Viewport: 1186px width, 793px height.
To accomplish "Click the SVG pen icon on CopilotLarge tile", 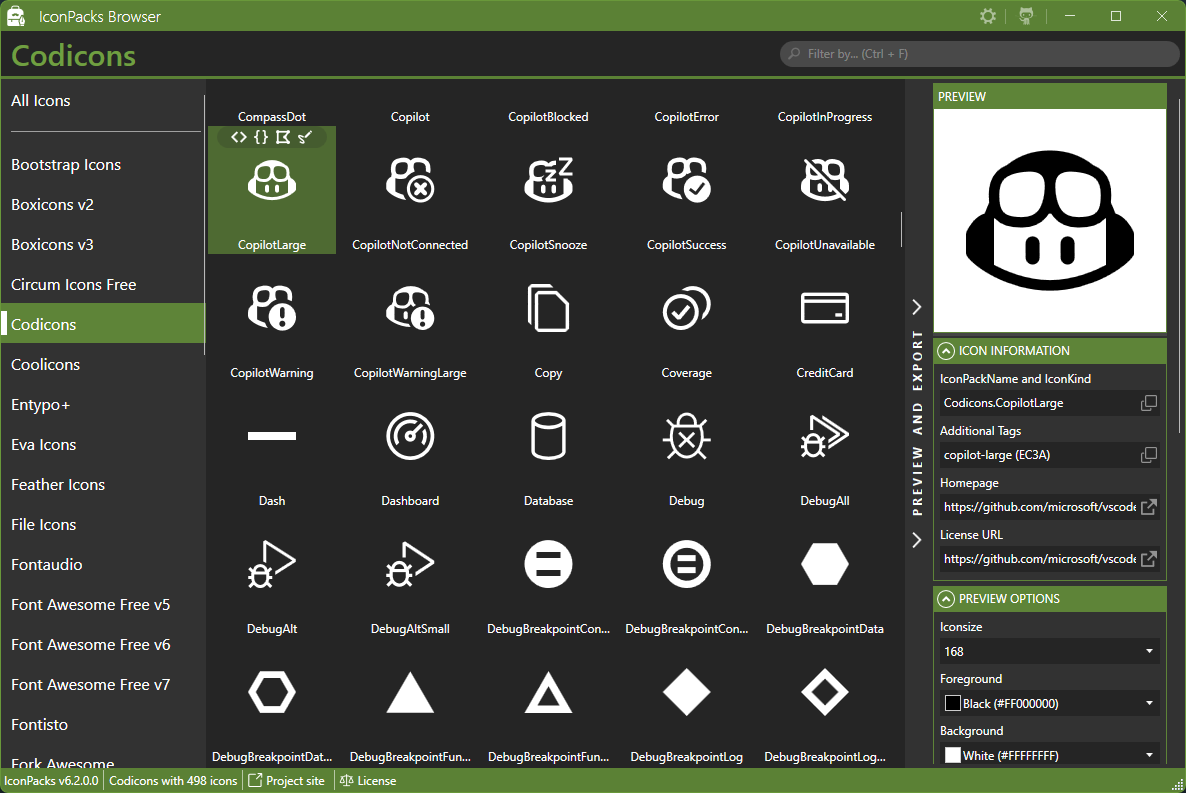I will click(305, 137).
